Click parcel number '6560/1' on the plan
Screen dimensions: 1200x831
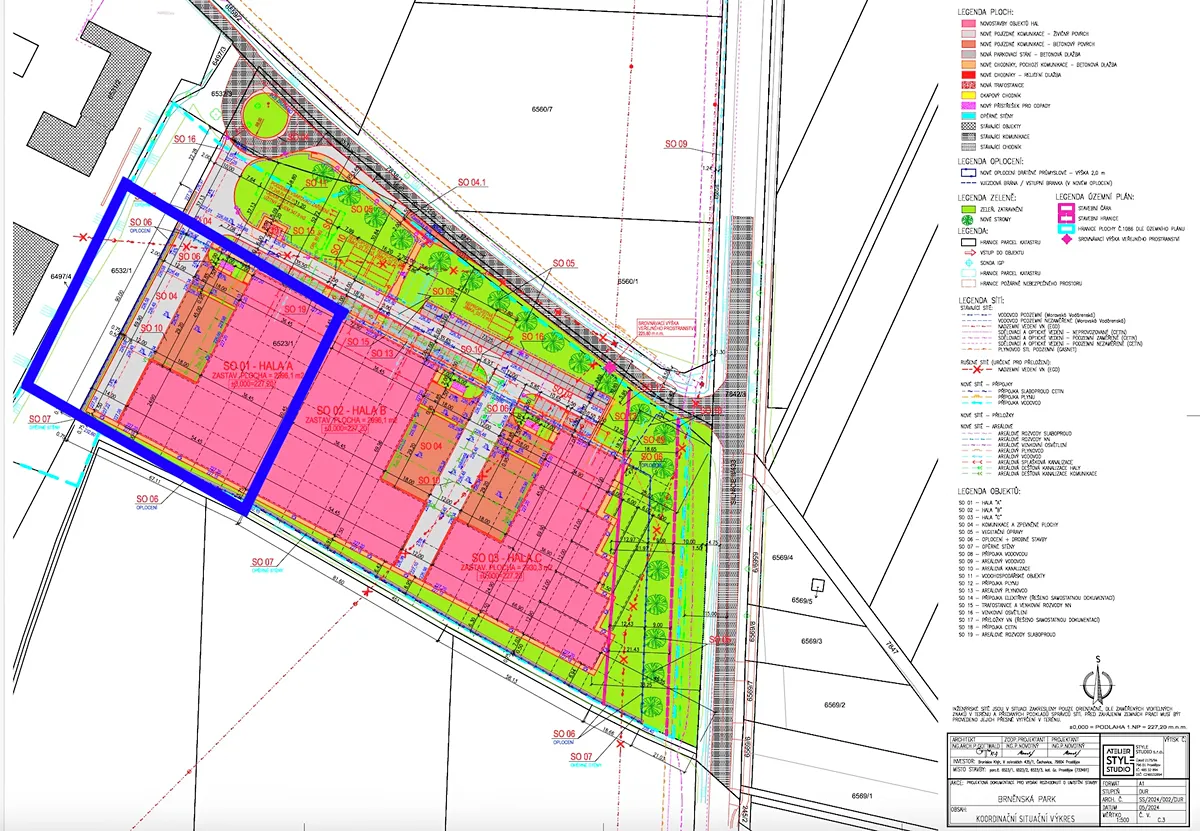coord(627,282)
